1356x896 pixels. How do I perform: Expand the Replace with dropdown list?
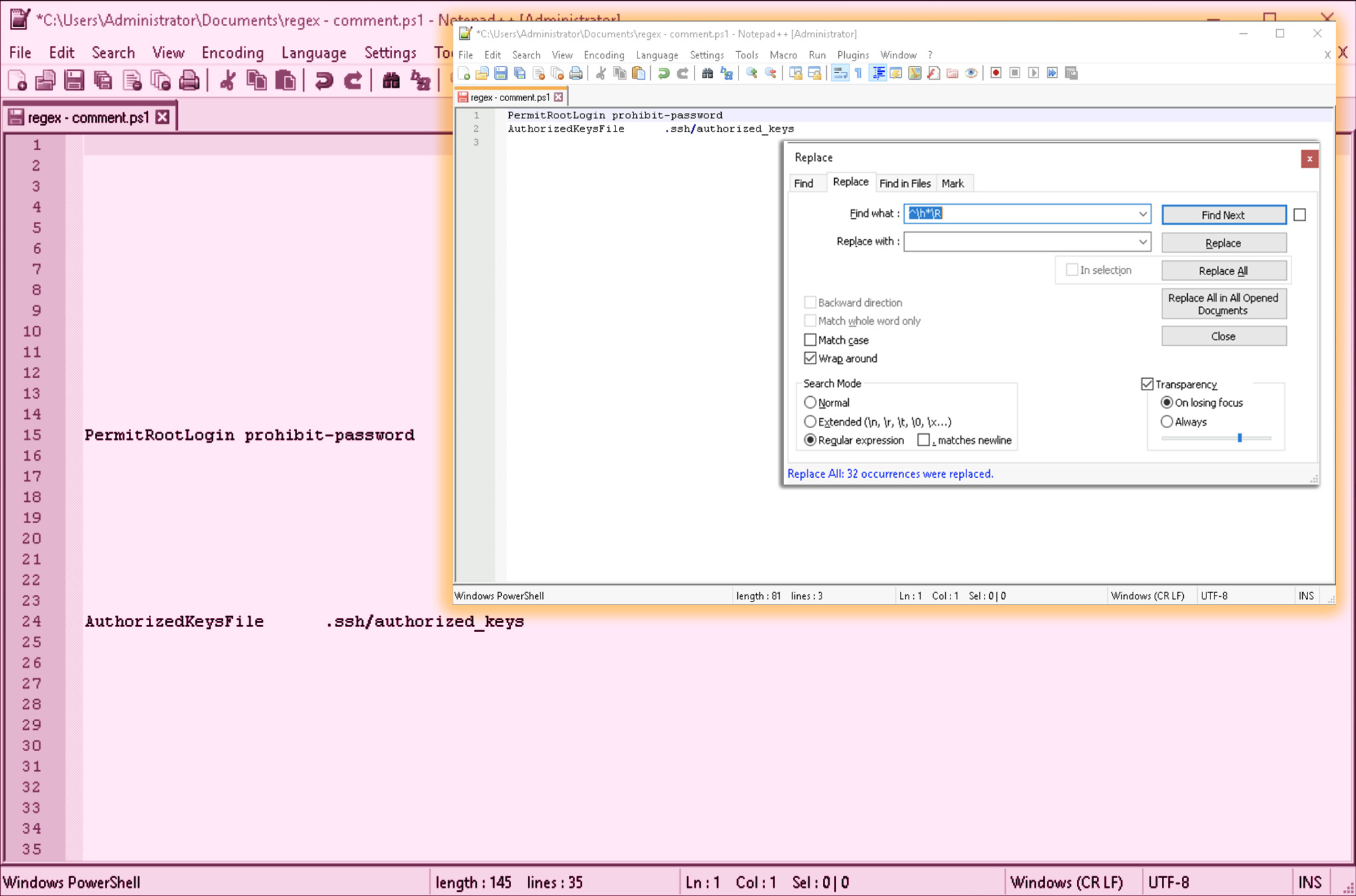coord(1143,241)
